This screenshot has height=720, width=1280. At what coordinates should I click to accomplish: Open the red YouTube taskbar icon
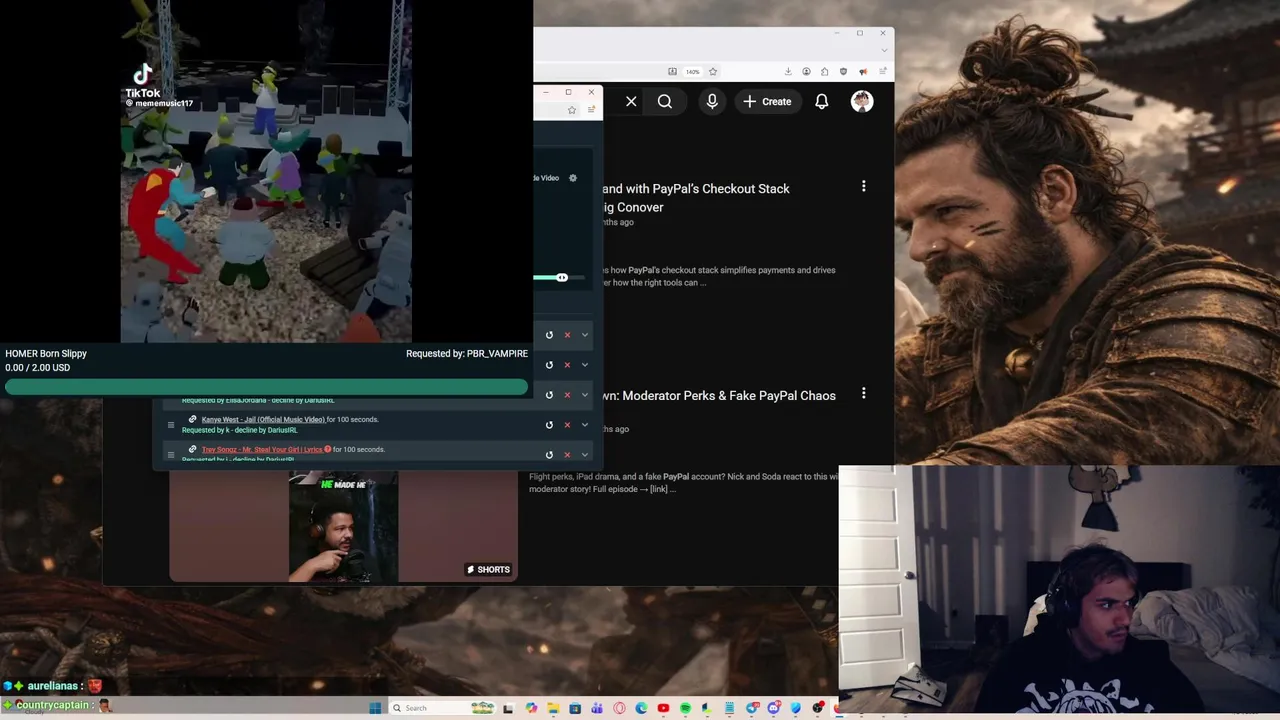[663, 708]
